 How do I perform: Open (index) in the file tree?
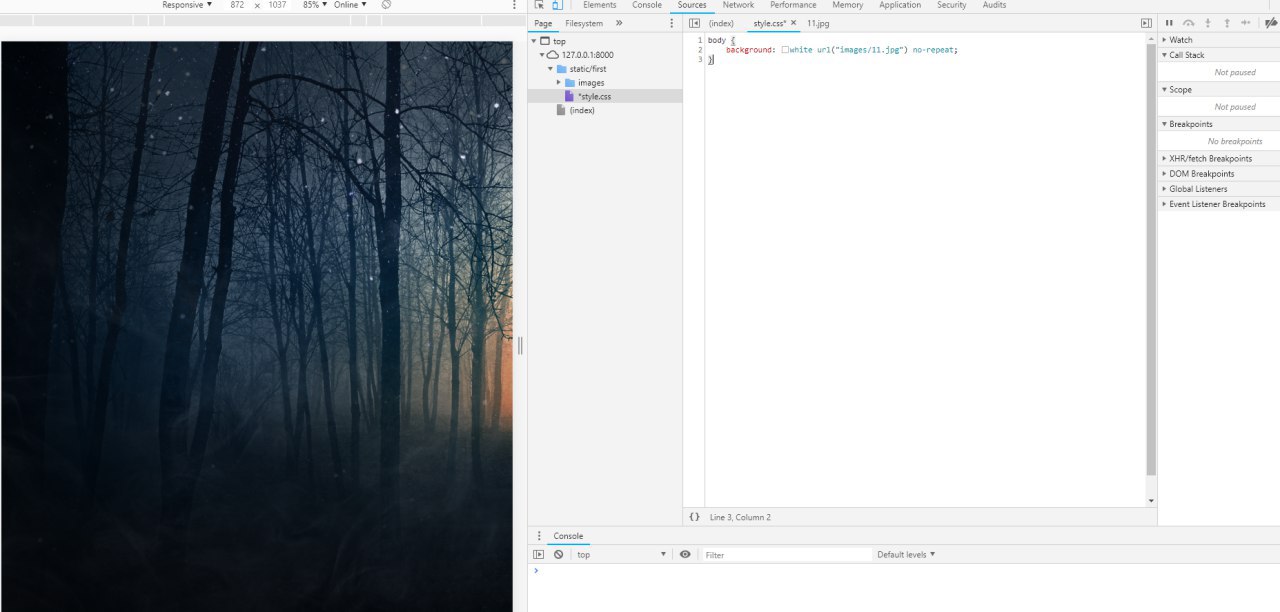point(582,110)
